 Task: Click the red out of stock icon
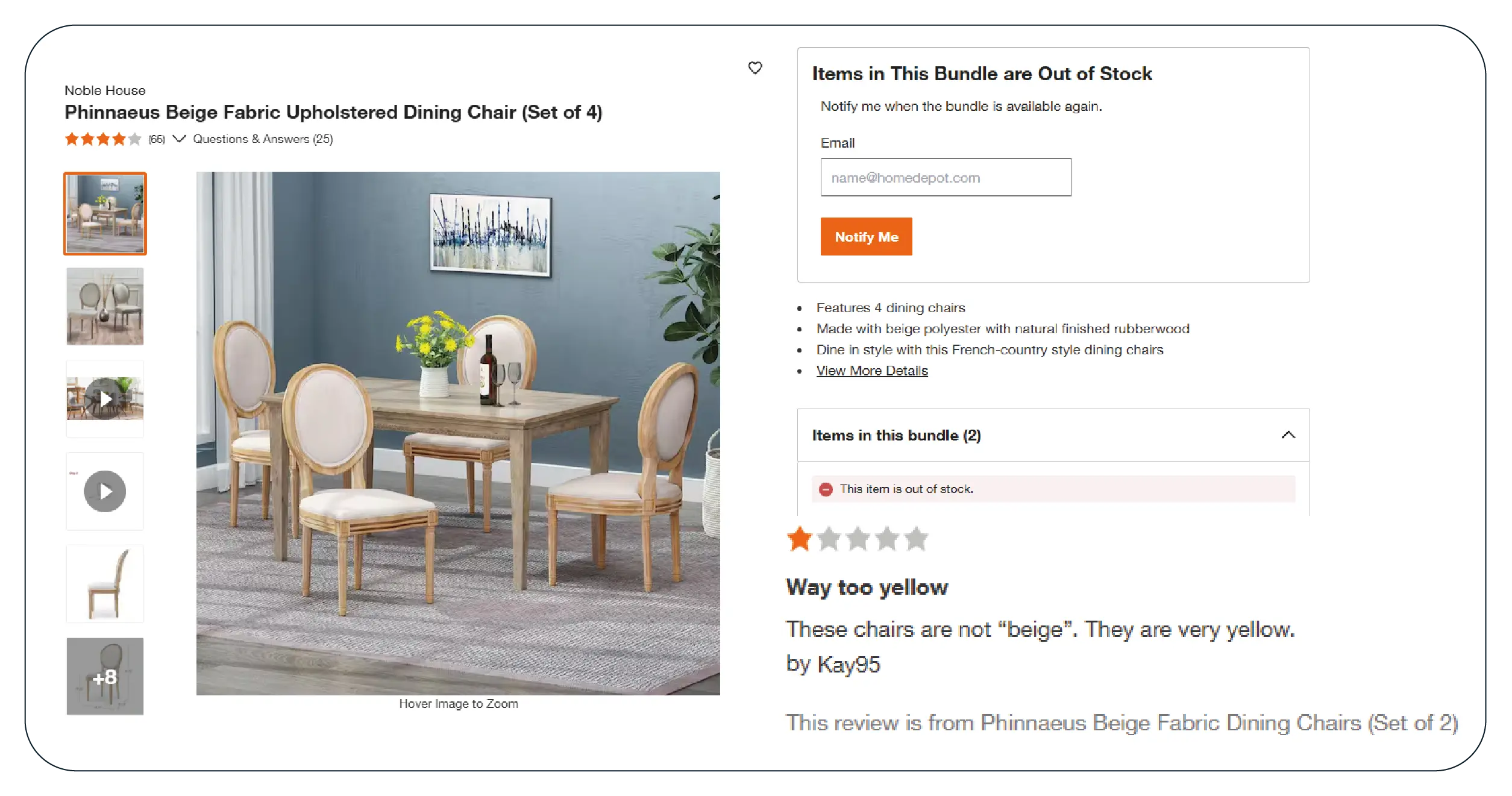[x=826, y=489]
